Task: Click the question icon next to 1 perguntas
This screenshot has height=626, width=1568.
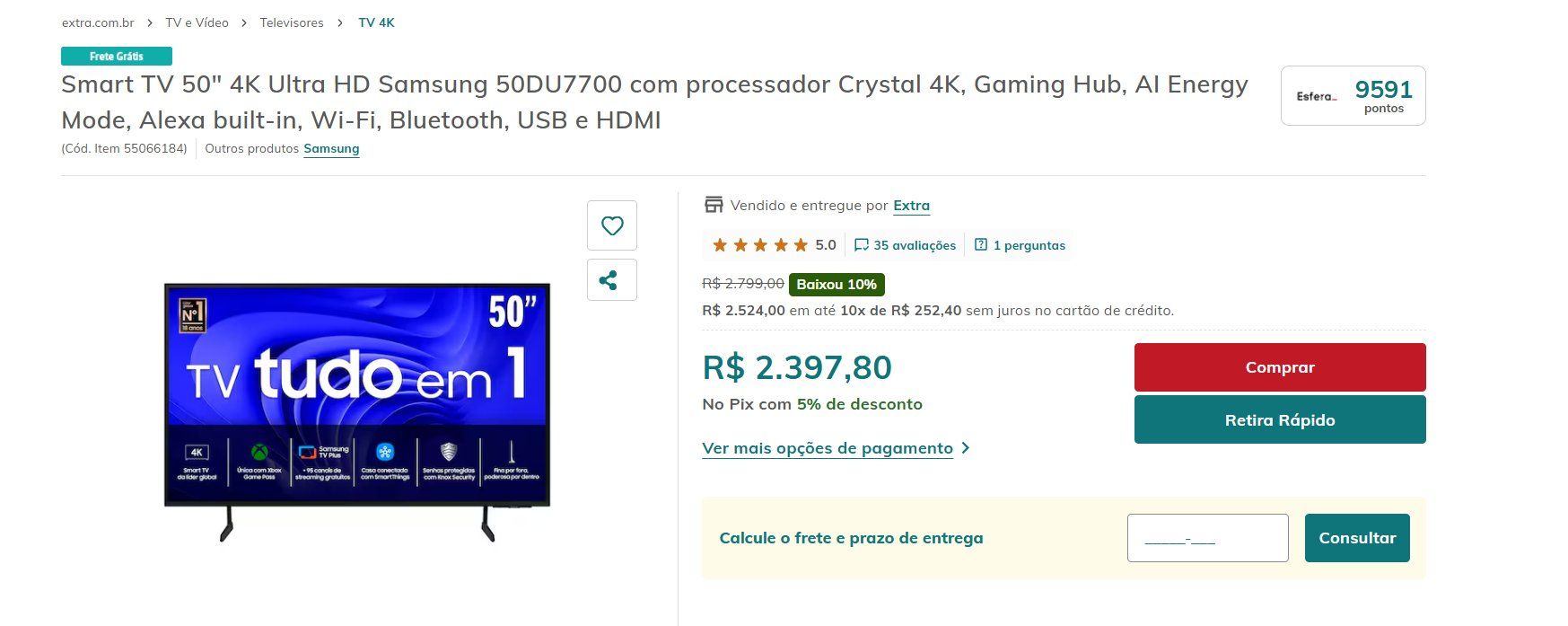Action: click(981, 245)
